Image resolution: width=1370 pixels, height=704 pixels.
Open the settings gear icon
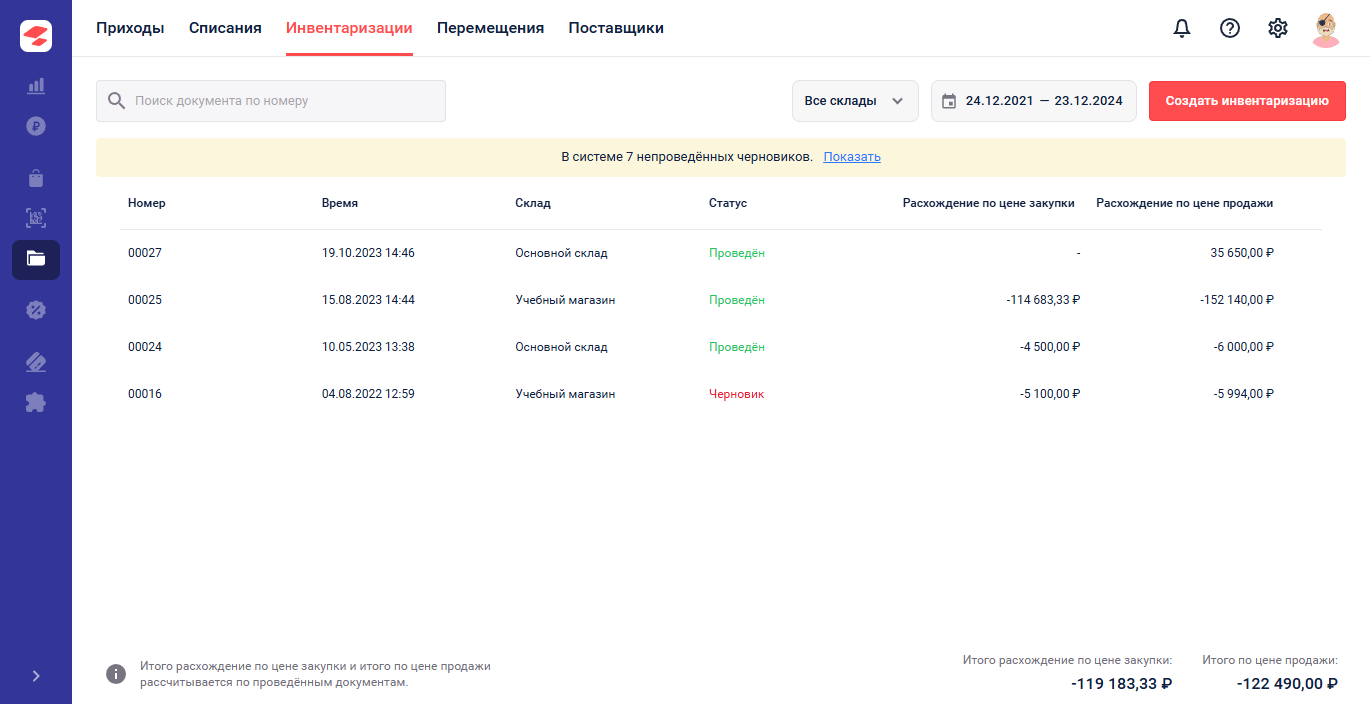tap(1278, 28)
